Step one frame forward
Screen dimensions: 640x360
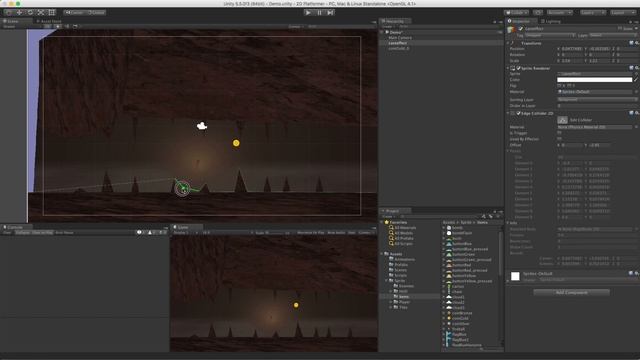[x=330, y=13]
